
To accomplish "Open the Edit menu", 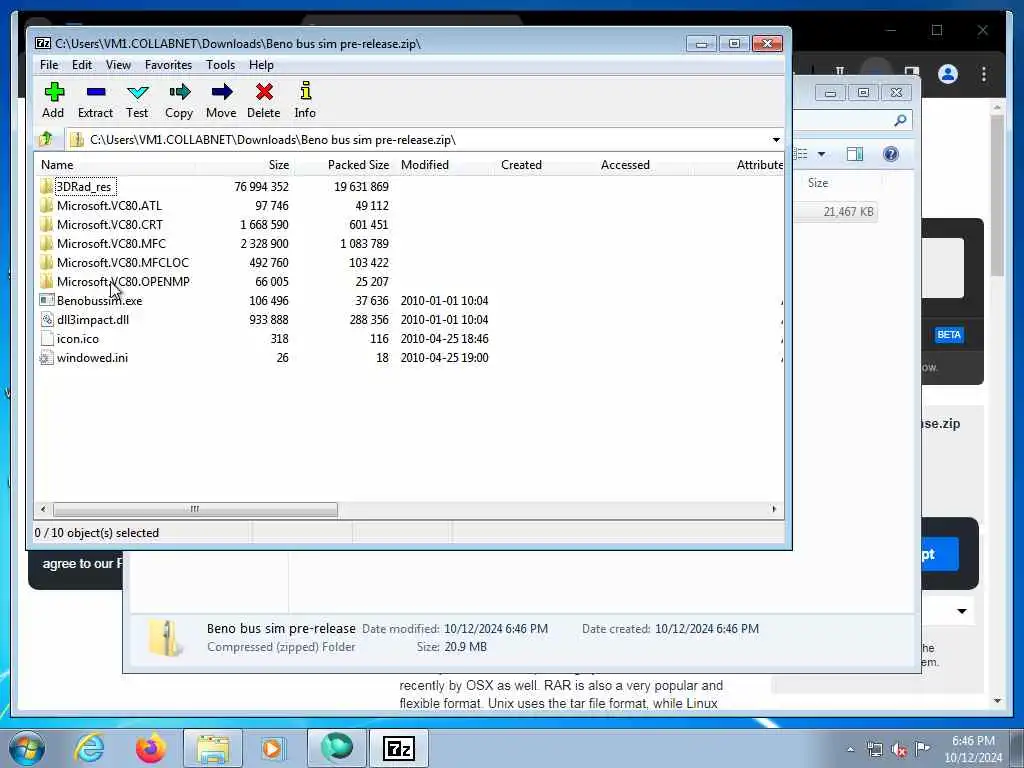I will (x=82, y=65).
